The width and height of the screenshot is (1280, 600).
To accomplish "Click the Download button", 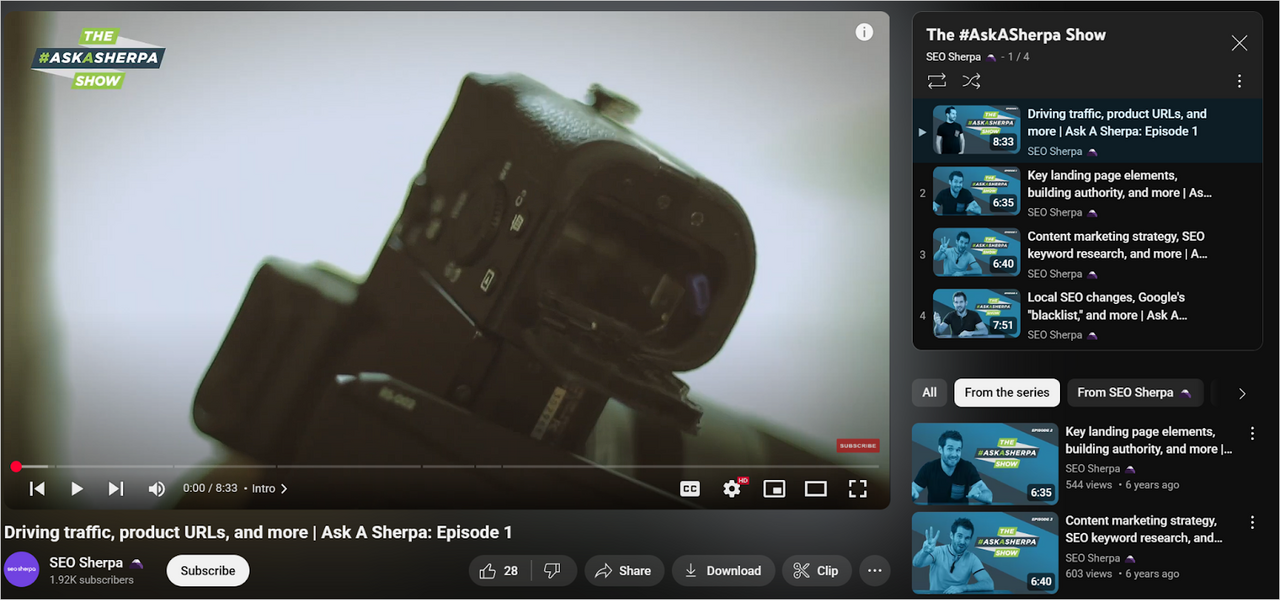I will point(722,571).
